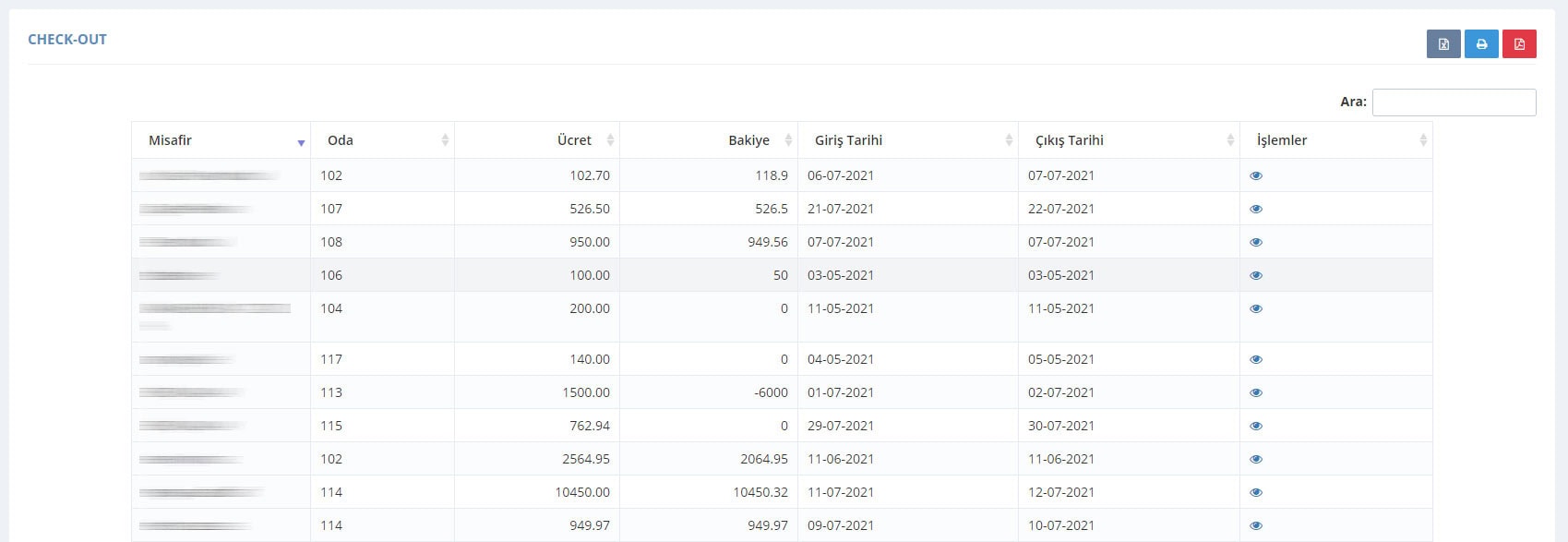
Task: View the room 117 check-out details
Action: point(1256,359)
